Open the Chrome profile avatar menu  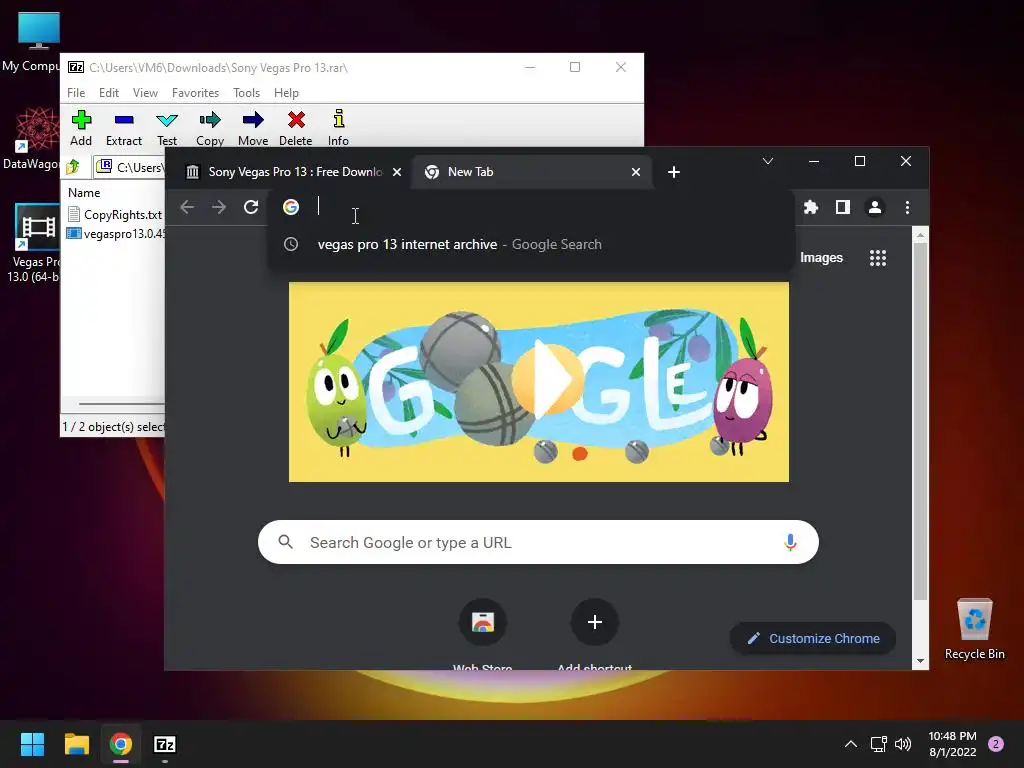(x=874, y=207)
